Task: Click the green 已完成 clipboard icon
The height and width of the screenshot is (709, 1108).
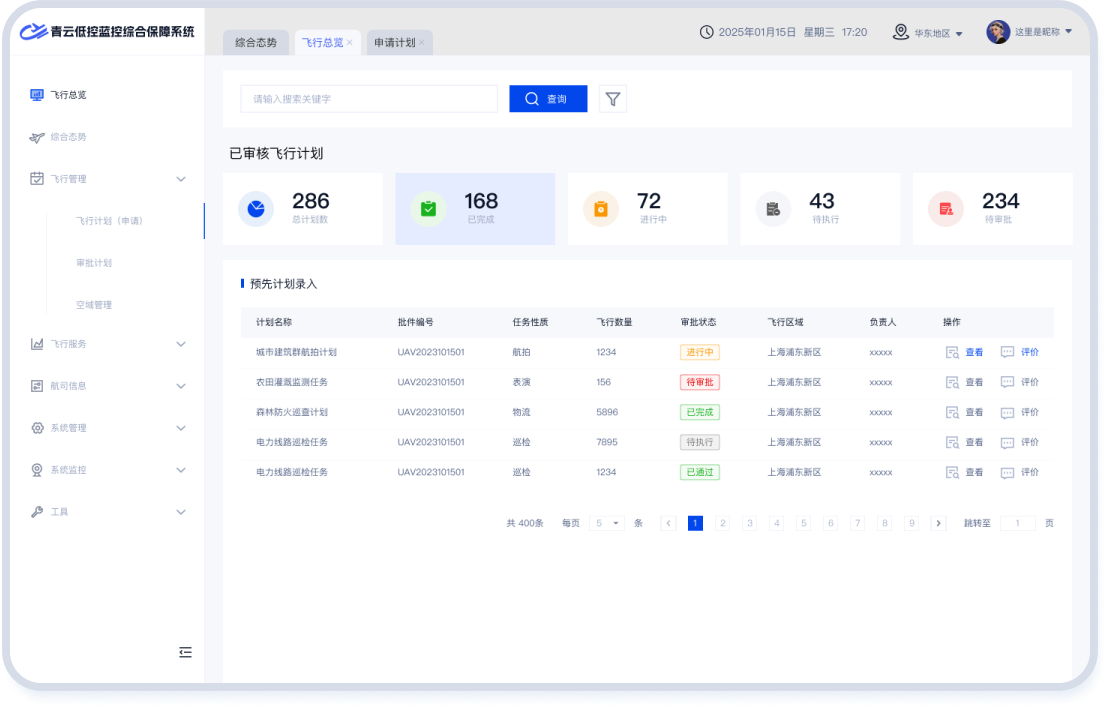Action: pos(428,209)
